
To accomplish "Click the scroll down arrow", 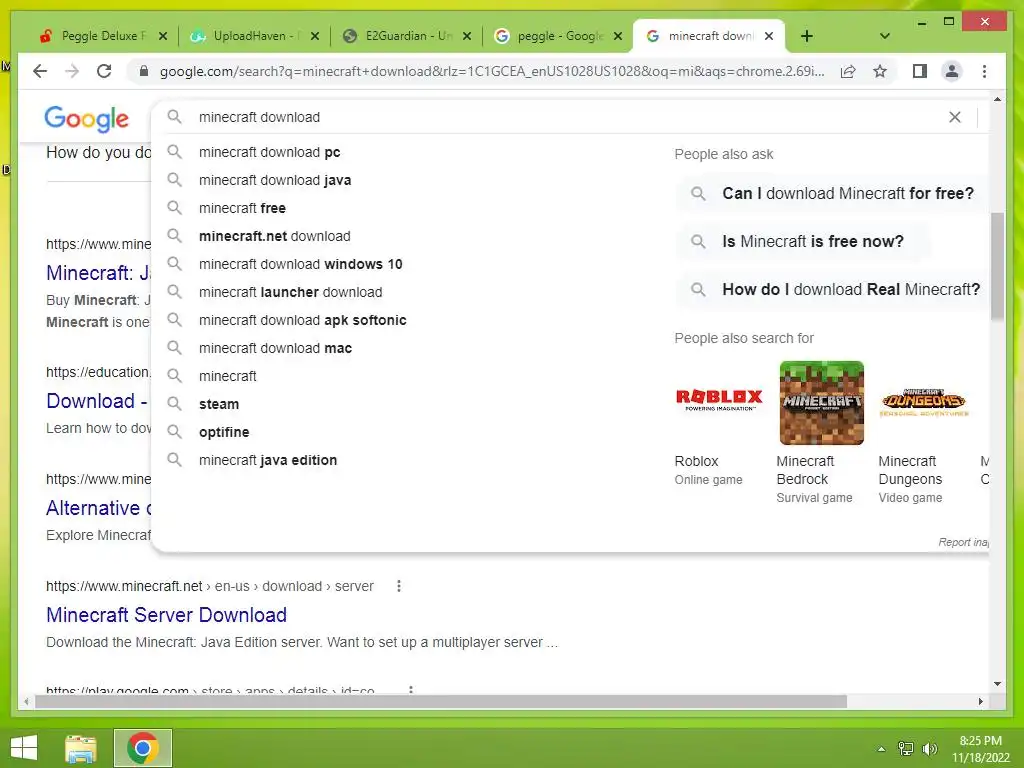I will (x=997, y=684).
